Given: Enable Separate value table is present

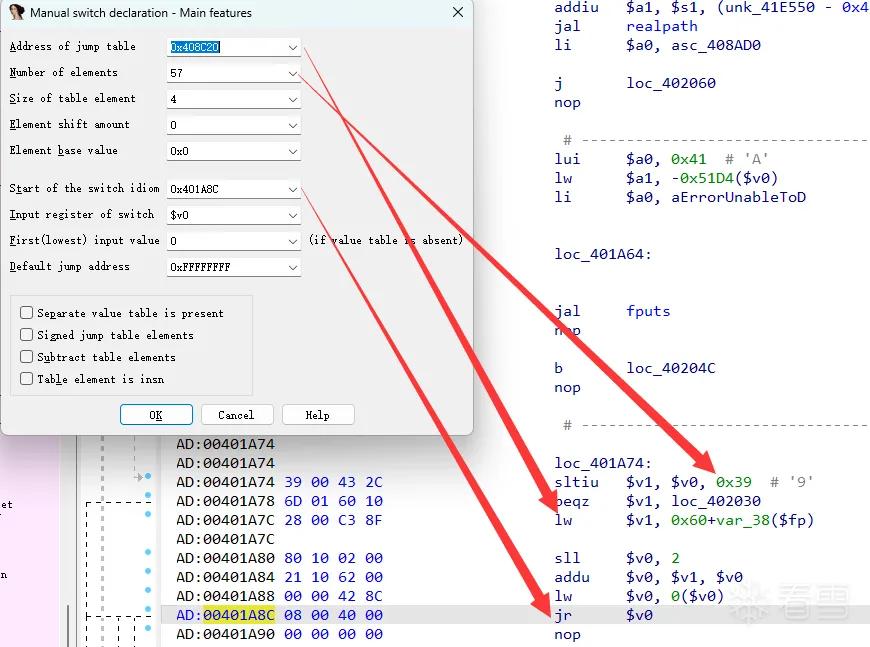Looking at the screenshot, I should click(27, 312).
